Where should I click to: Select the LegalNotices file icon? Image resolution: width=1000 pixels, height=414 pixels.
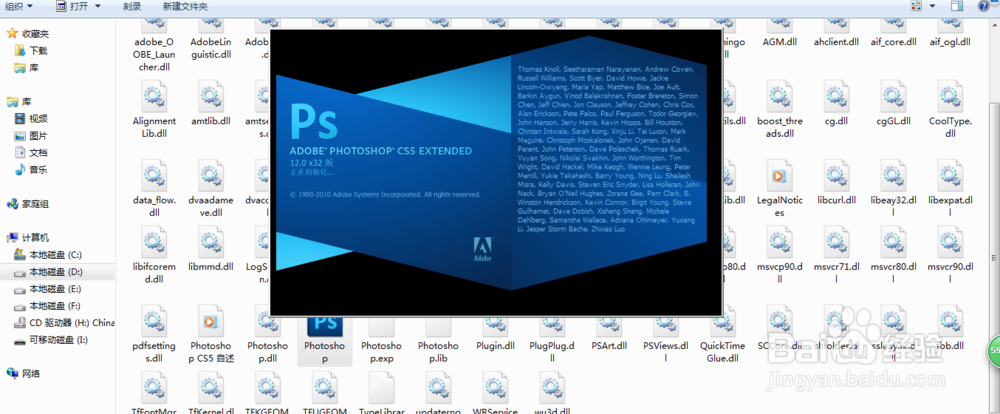[x=778, y=175]
